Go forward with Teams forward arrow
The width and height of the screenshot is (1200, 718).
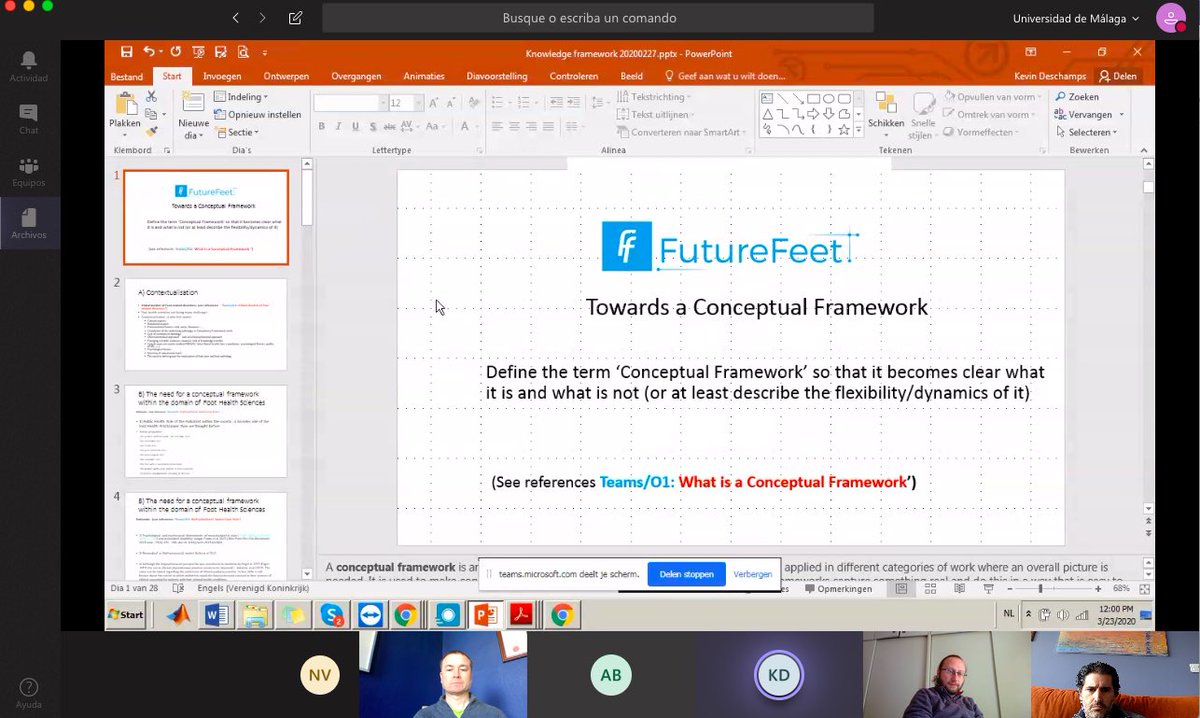tap(262, 18)
